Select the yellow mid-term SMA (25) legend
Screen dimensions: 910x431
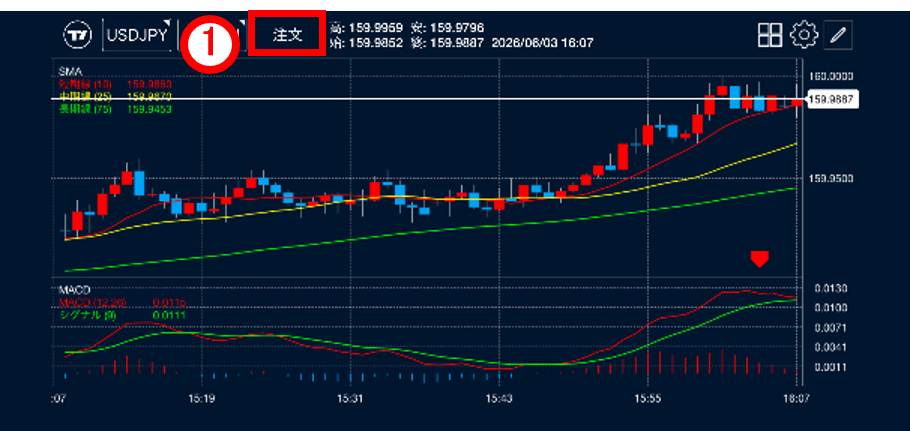click(x=115, y=96)
